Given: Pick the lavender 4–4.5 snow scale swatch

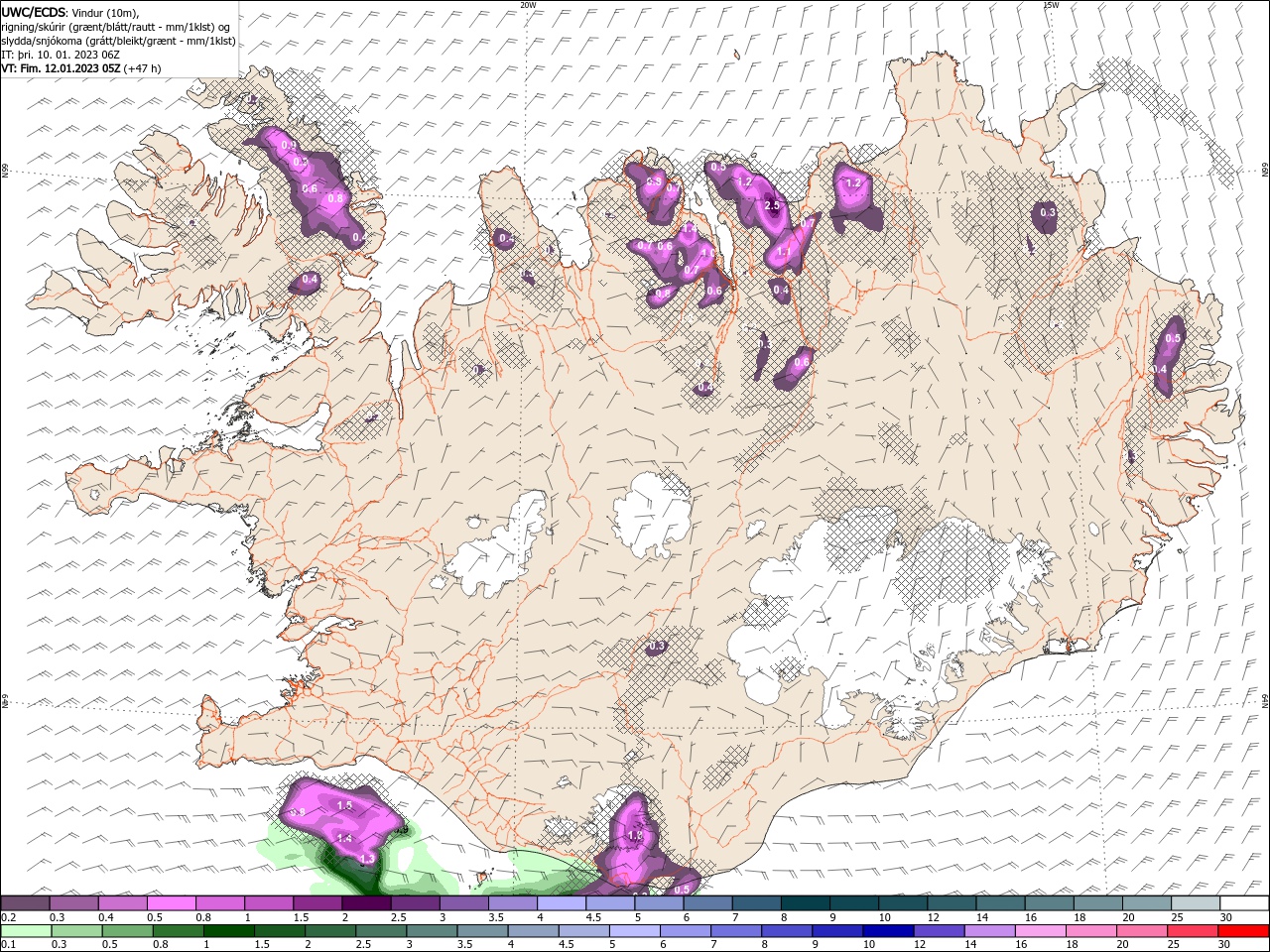Looking at the screenshot, I should 562,903.
